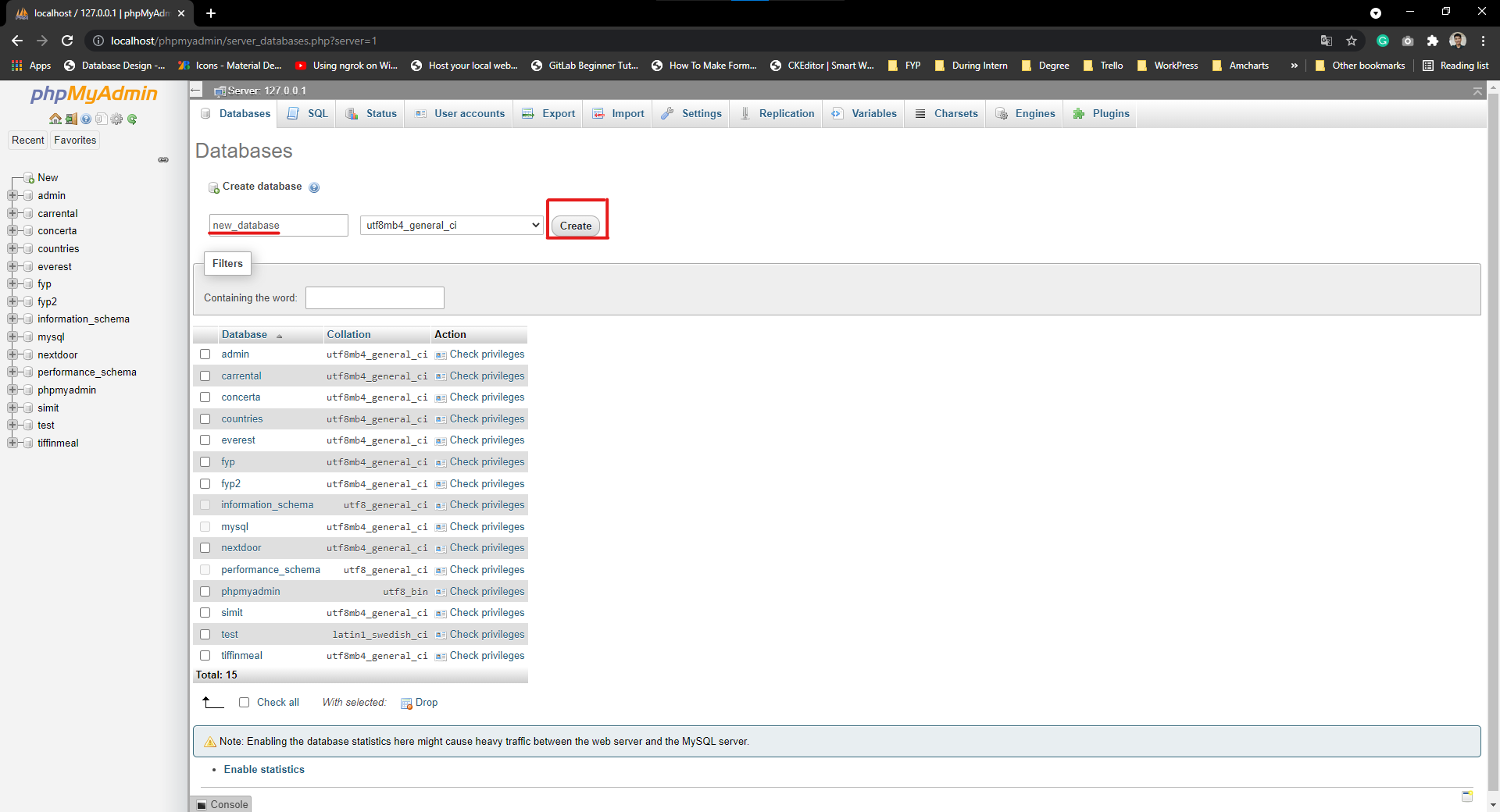The width and height of the screenshot is (1500, 812).
Task: Open the User accounts tab
Action: [468, 113]
